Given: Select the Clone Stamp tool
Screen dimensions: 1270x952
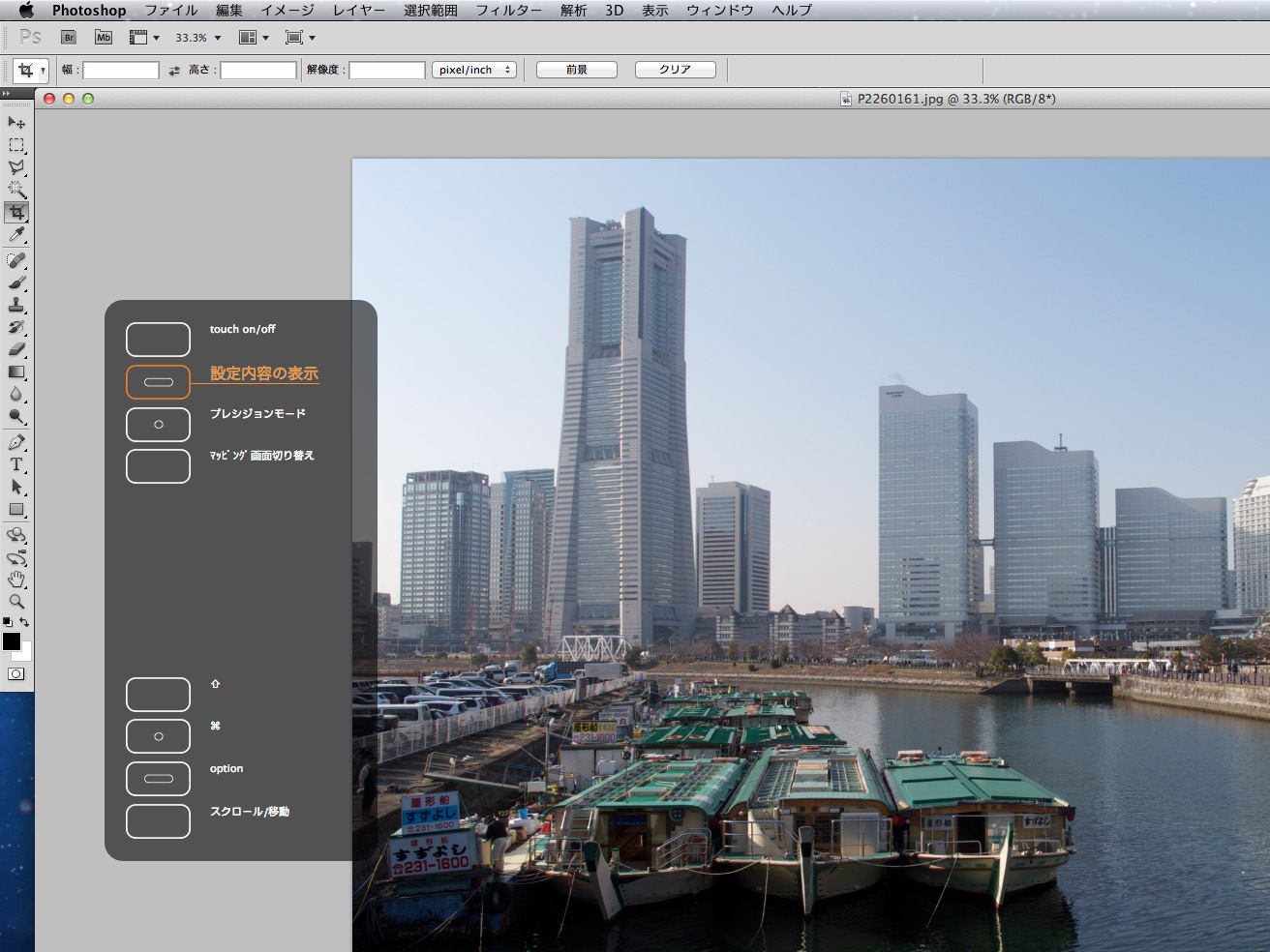Looking at the screenshot, I should (x=16, y=305).
